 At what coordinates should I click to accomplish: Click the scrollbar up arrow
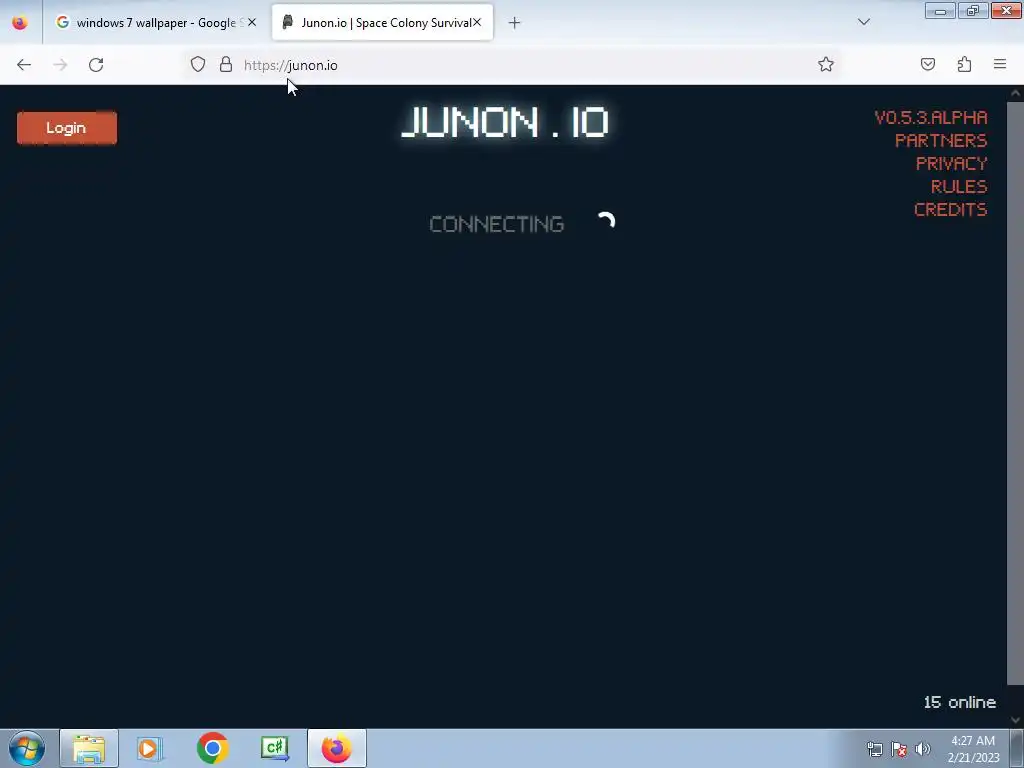click(1016, 93)
